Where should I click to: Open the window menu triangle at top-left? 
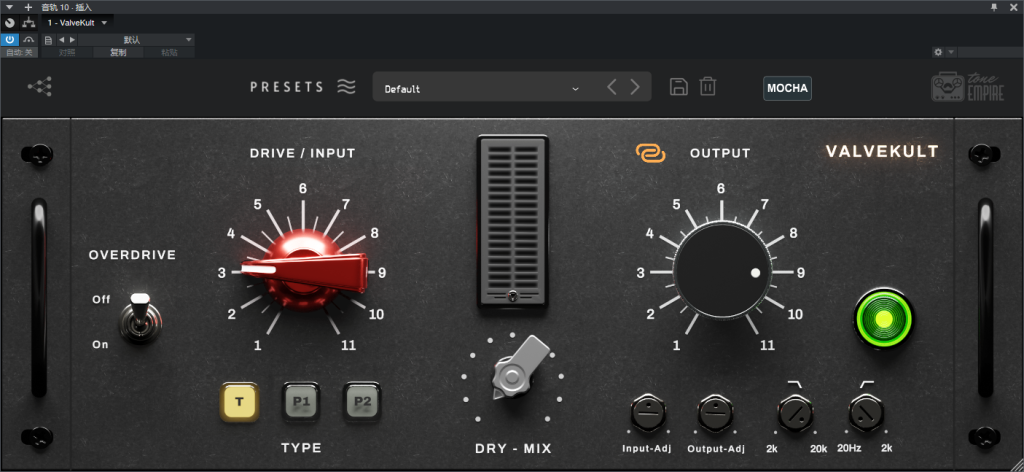pos(9,7)
